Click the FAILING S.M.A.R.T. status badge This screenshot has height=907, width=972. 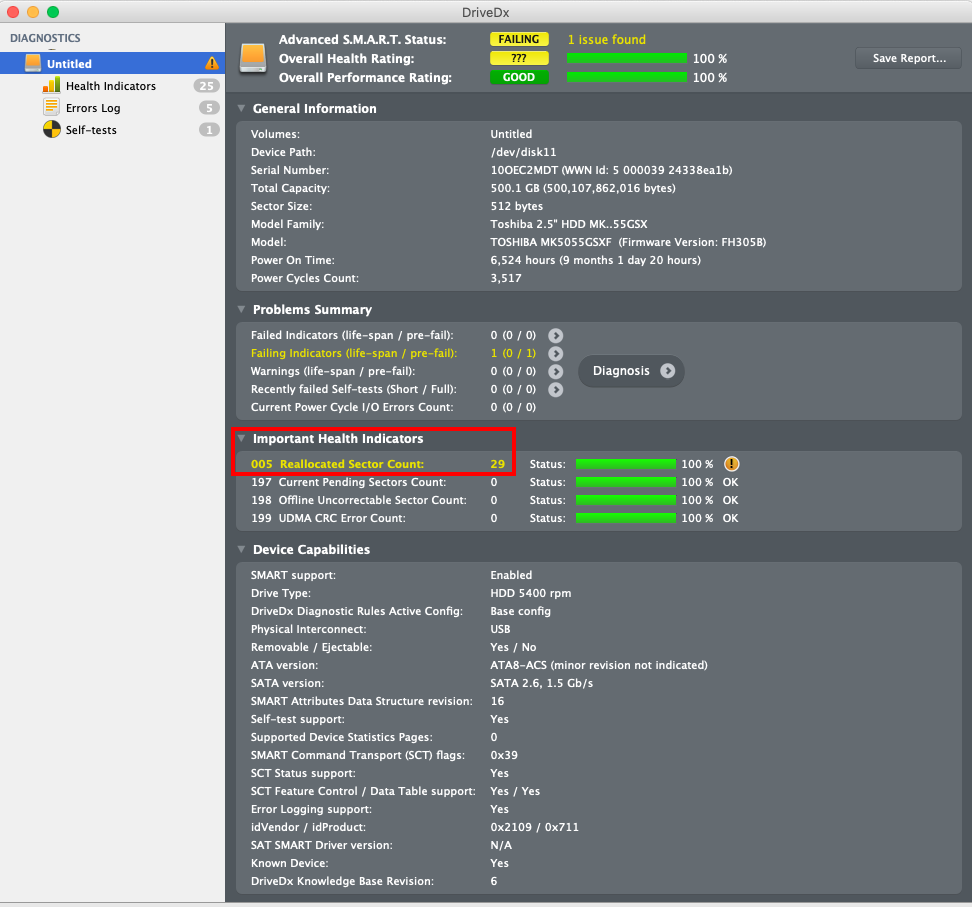point(519,40)
